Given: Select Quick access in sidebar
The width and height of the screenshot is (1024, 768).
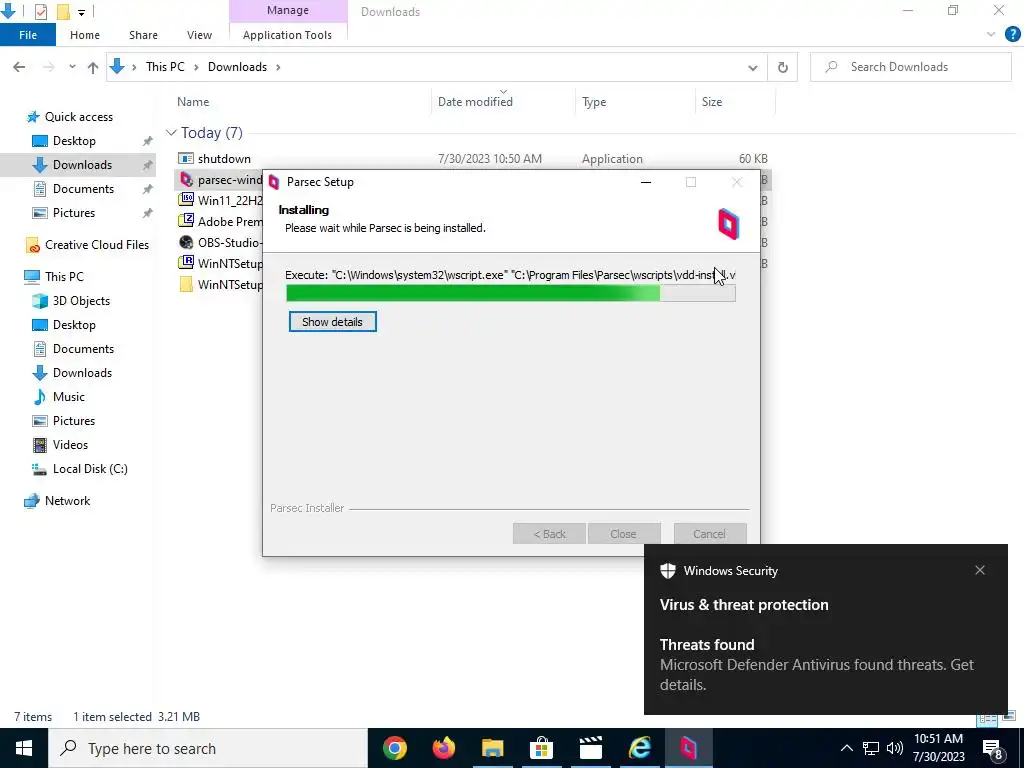Looking at the screenshot, I should pos(69,117).
